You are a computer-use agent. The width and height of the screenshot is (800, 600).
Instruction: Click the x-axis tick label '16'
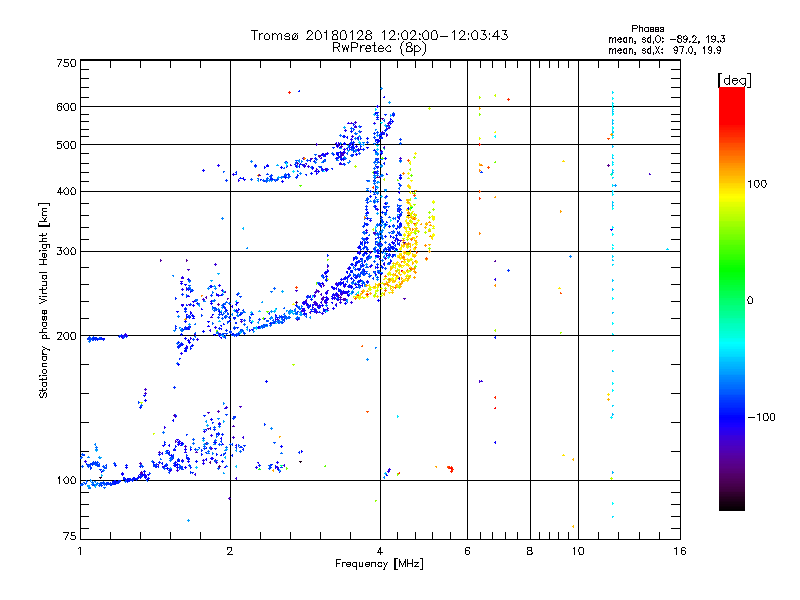[680, 552]
